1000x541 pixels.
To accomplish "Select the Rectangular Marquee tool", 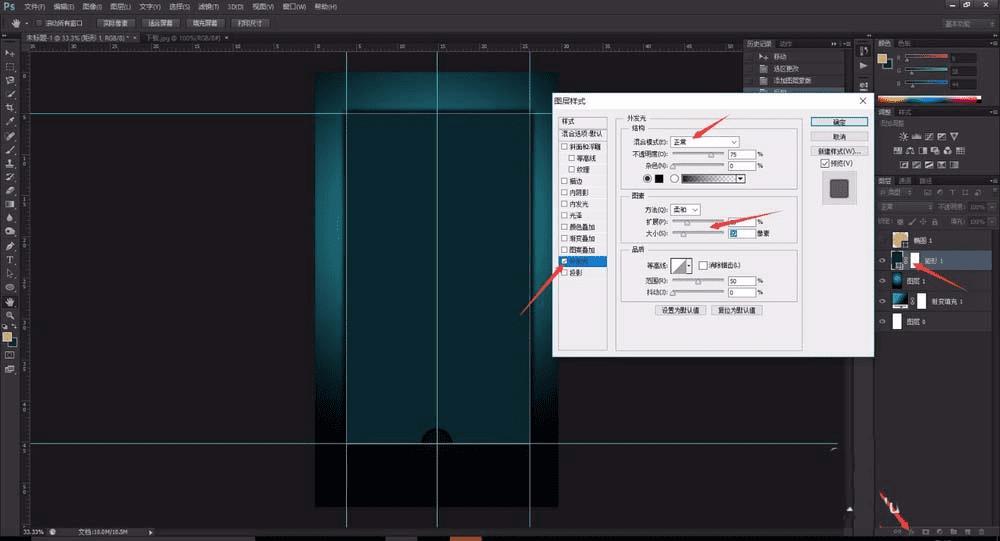I will pyautogui.click(x=10, y=66).
